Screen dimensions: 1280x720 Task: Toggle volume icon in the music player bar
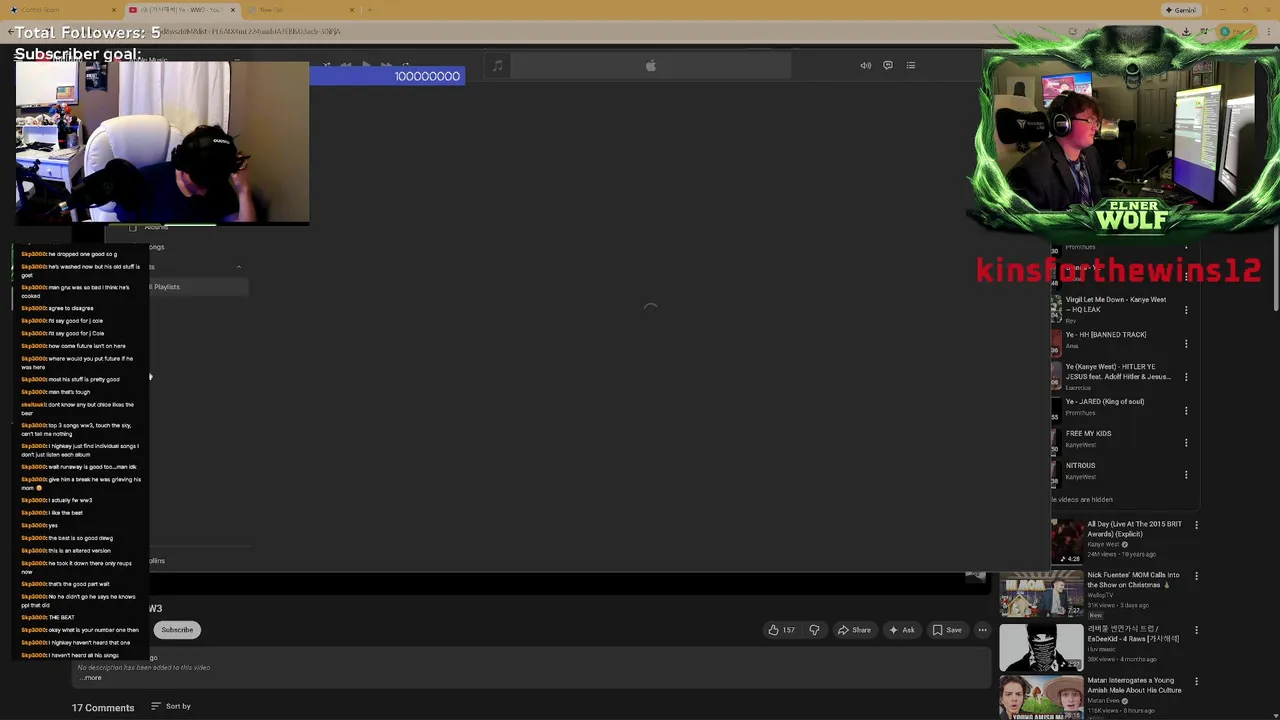(866, 66)
